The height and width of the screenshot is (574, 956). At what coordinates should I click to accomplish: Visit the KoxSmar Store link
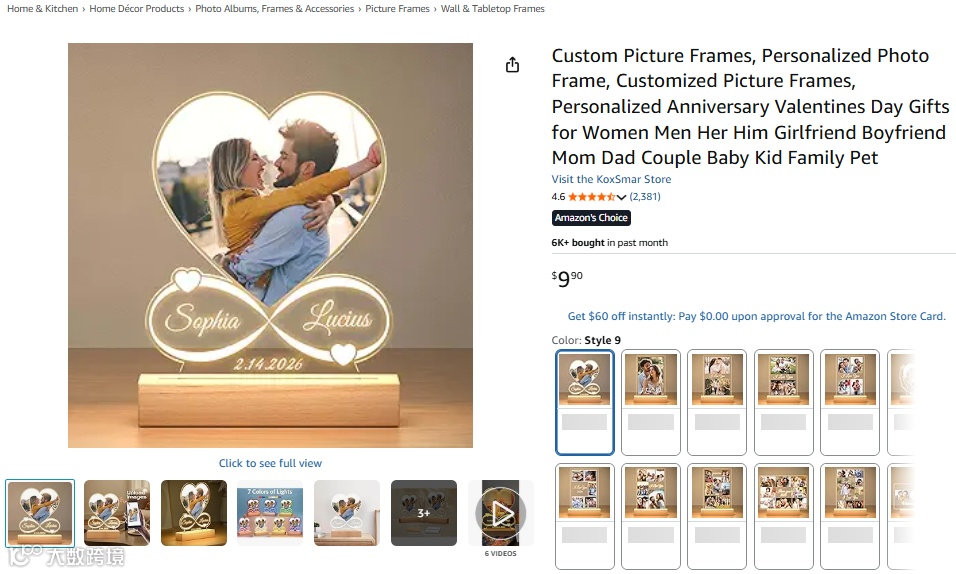click(x=611, y=180)
